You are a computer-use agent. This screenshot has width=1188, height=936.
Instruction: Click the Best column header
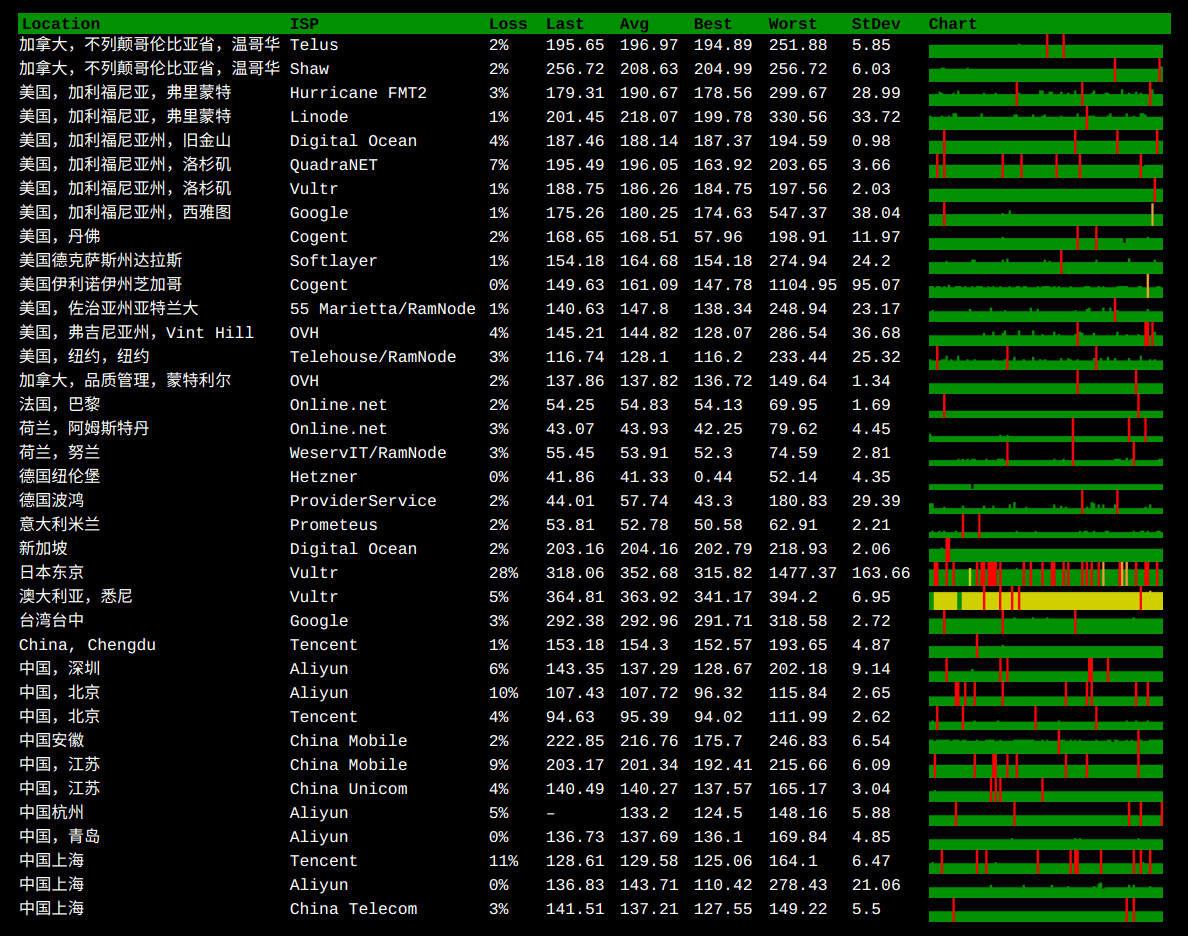[x=712, y=24]
